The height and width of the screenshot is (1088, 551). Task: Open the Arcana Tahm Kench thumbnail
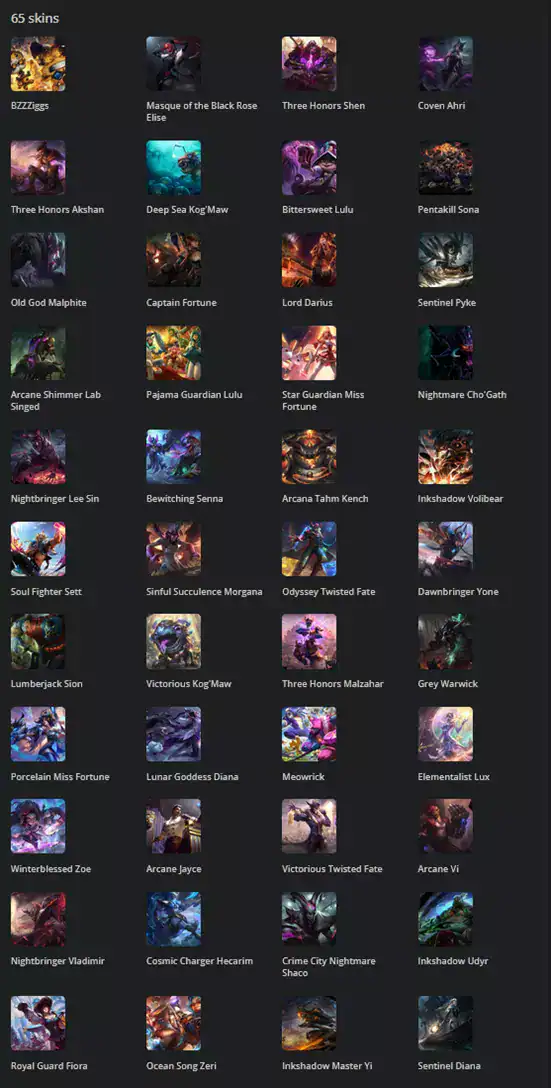[x=310, y=457]
